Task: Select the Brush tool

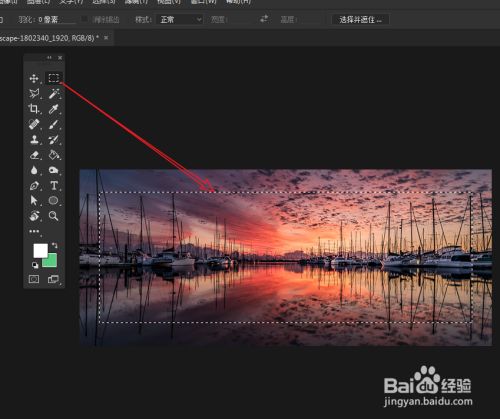Action: pos(53,124)
